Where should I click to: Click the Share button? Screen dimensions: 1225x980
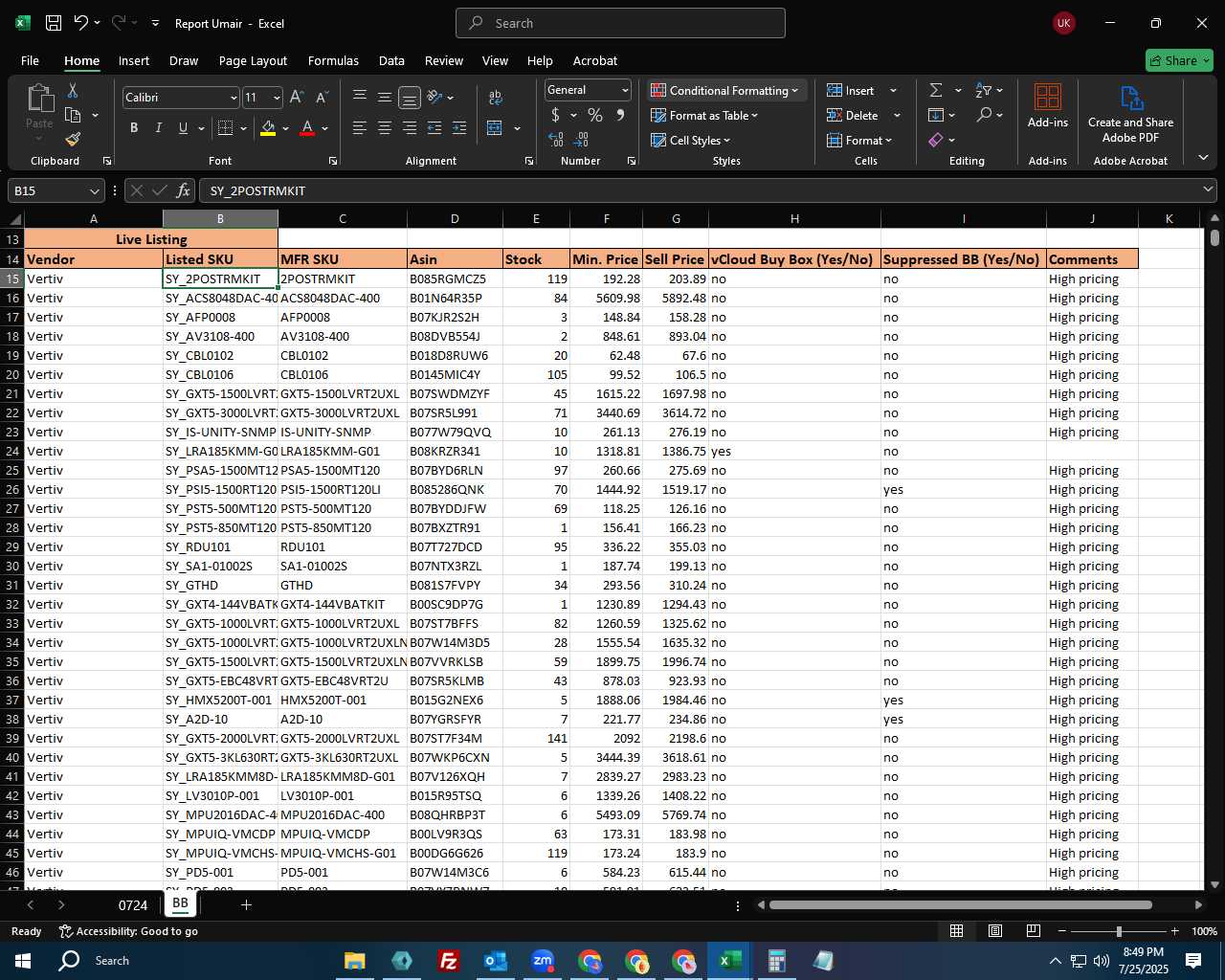1180,60
